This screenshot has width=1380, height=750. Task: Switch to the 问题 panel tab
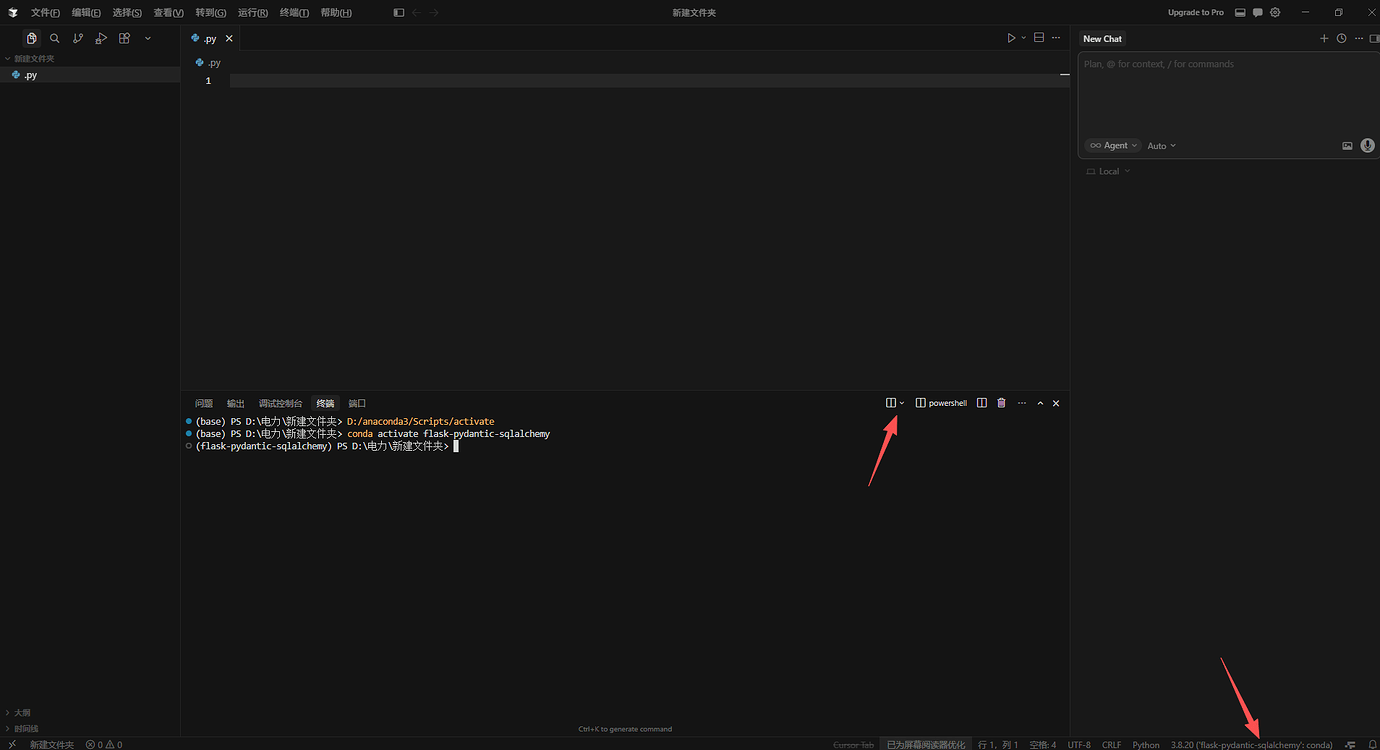click(x=204, y=403)
